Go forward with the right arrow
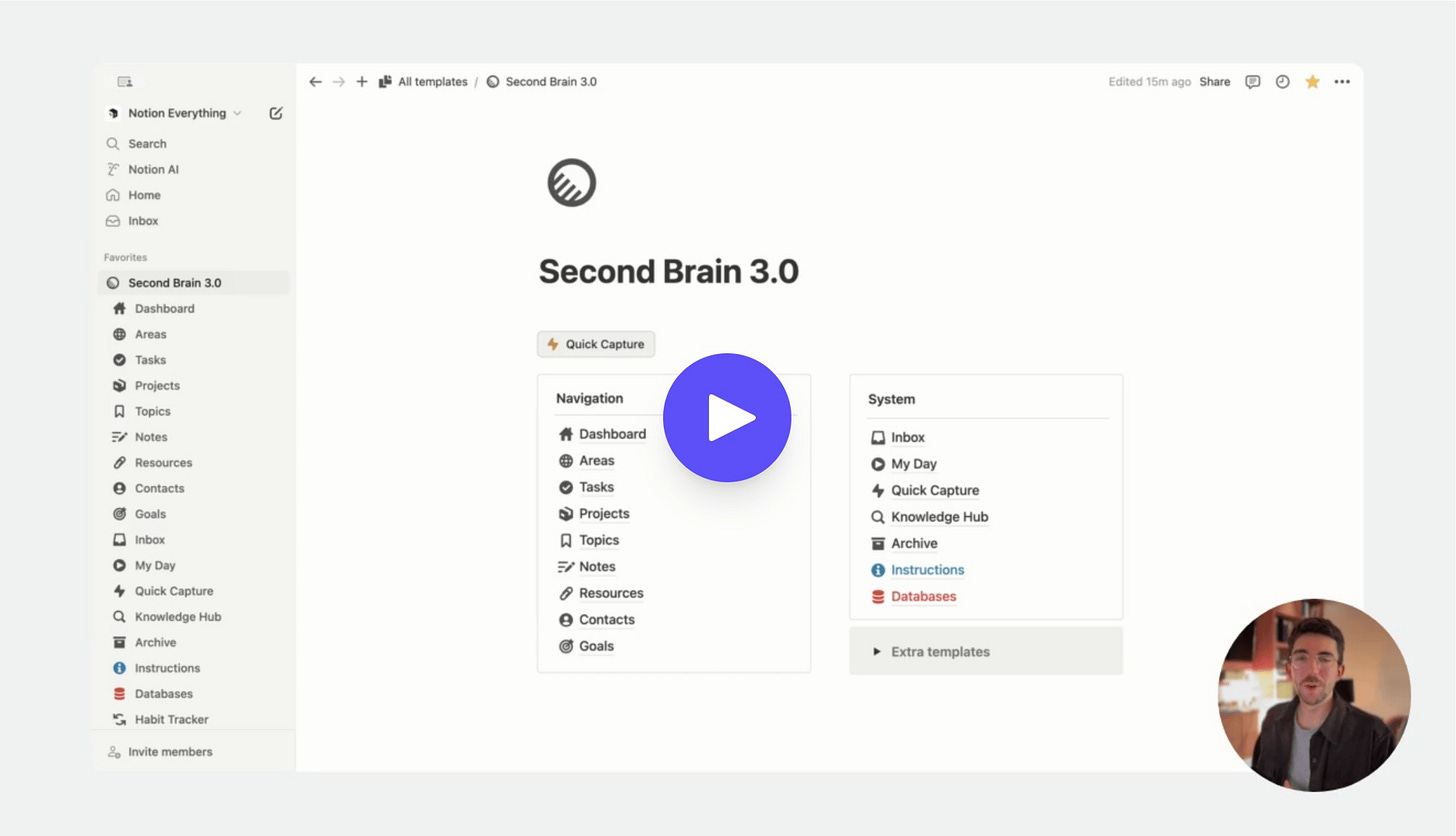Screen dimensions: 1456x836 [x=339, y=82]
